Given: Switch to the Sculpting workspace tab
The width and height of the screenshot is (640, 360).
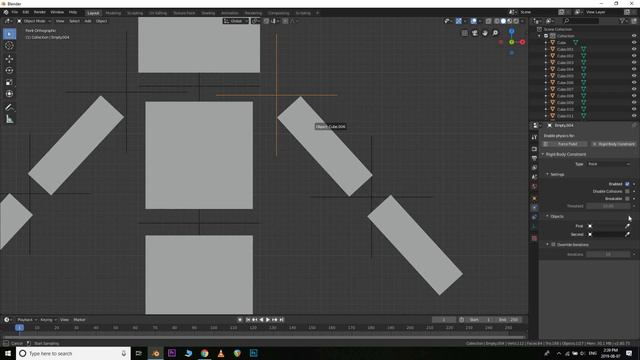Looking at the screenshot, I should (x=135, y=13).
